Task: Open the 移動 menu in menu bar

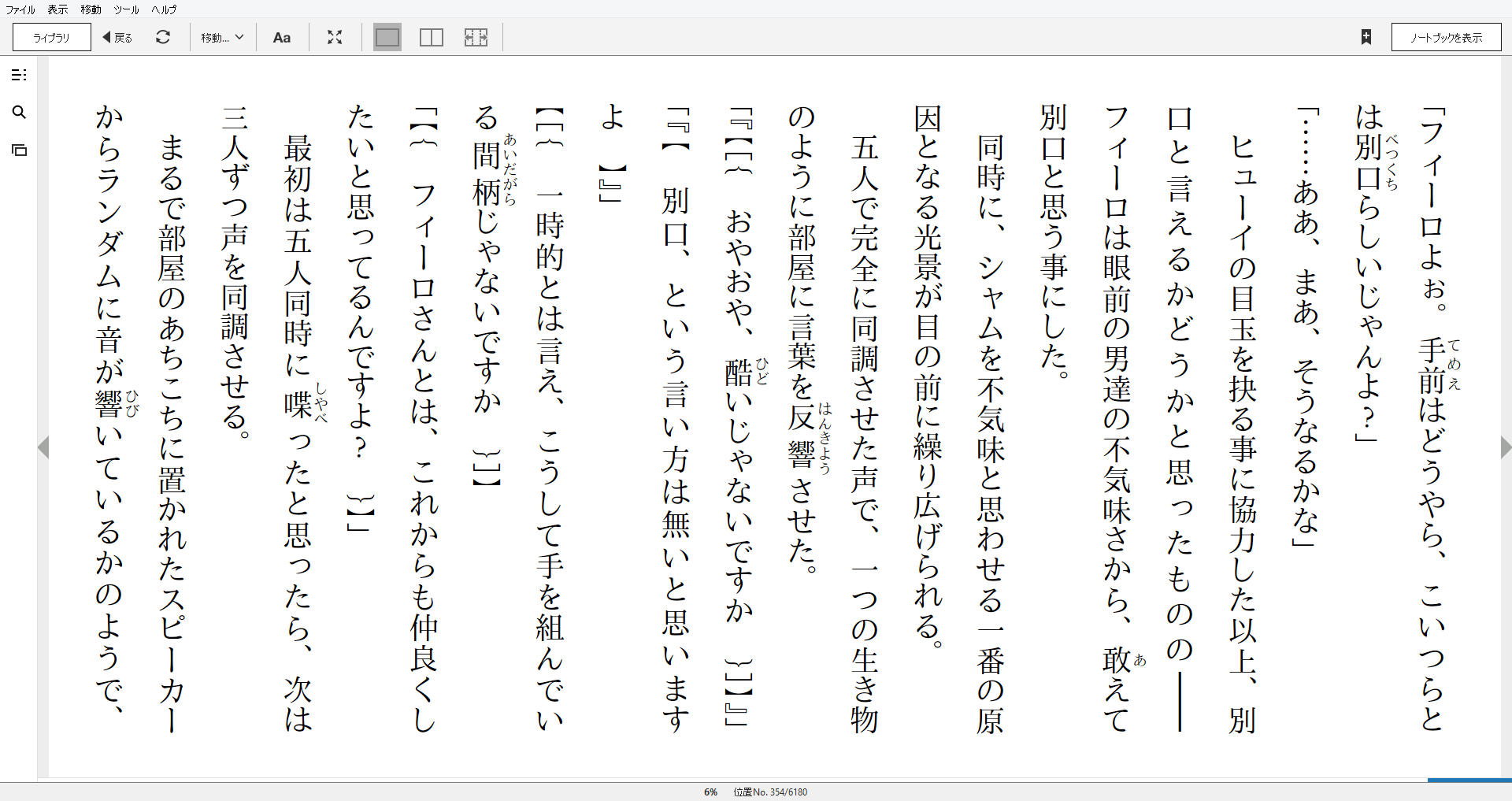Action: click(x=91, y=9)
